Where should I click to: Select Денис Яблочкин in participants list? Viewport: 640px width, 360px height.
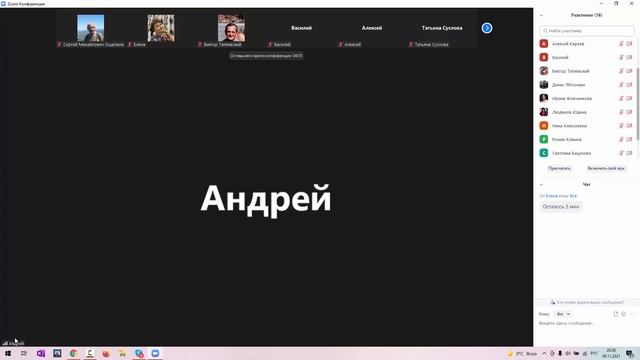click(x=586, y=84)
